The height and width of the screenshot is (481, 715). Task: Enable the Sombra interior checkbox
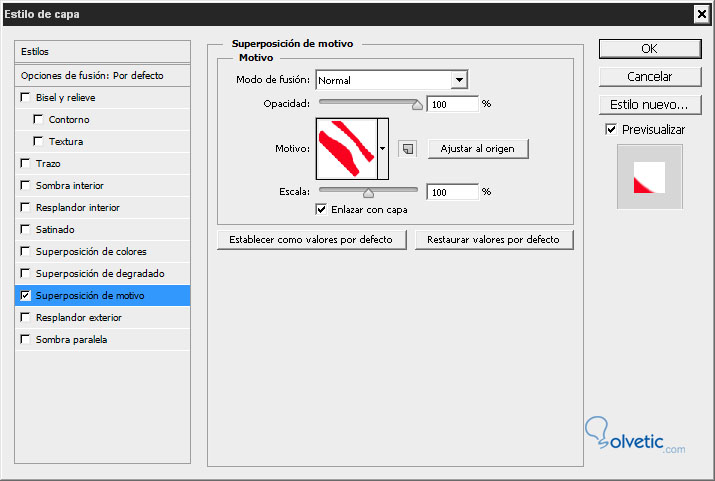[26, 185]
